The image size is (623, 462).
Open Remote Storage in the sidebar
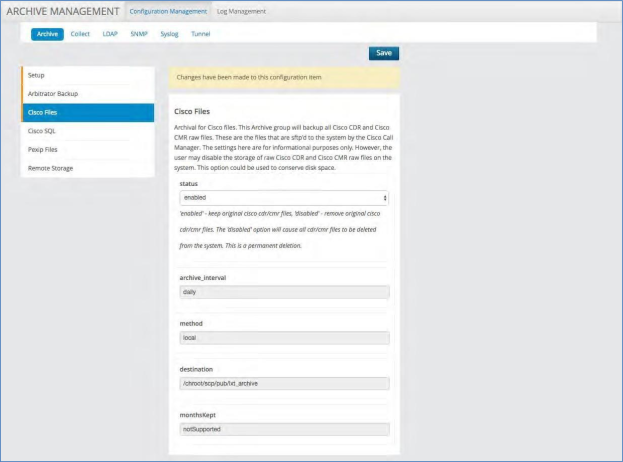point(87,168)
